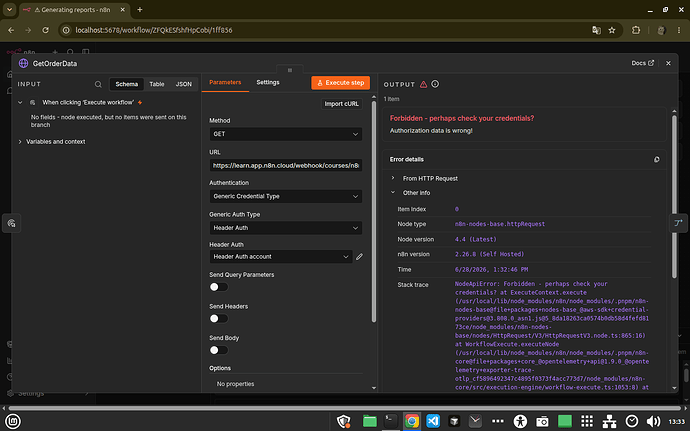This screenshot has width=690, height=431.
Task: Enable the Send Query Parameters switch
Action: tap(218, 287)
